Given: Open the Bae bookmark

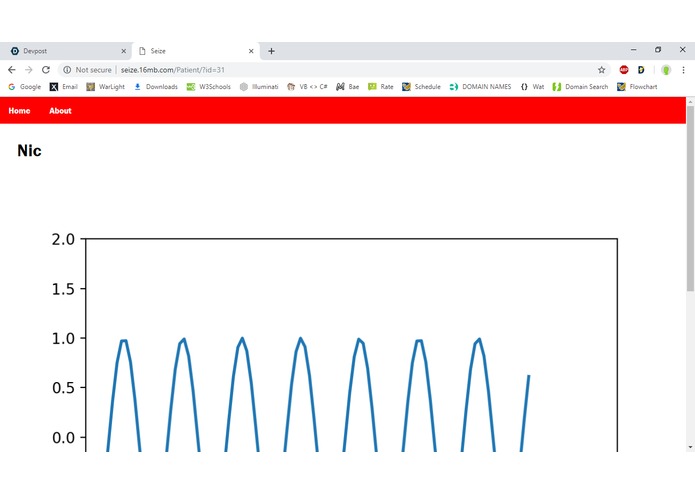Looking at the screenshot, I should click(348, 87).
